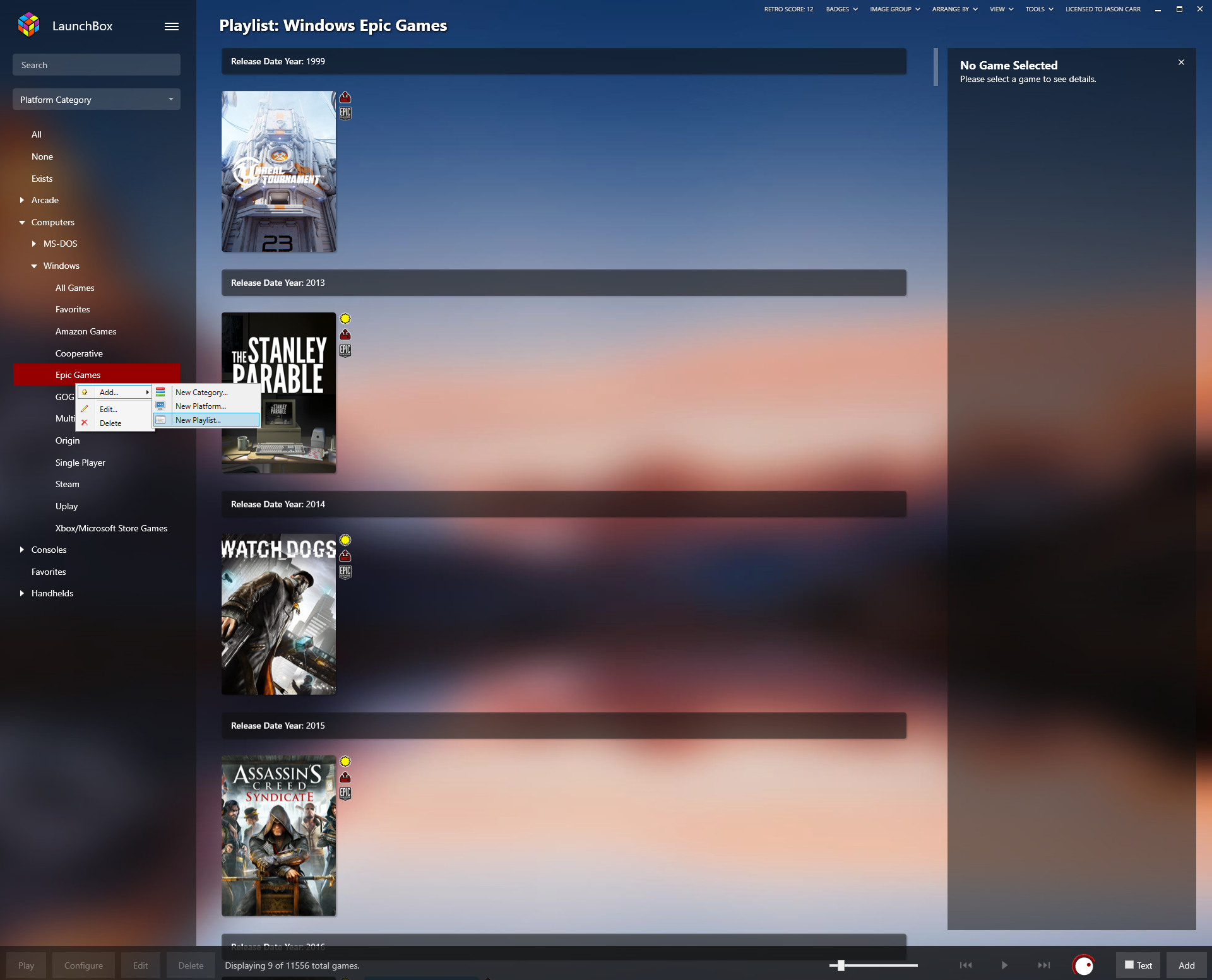
Task: Select the Watch Dogs box art
Action: coord(278,615)
